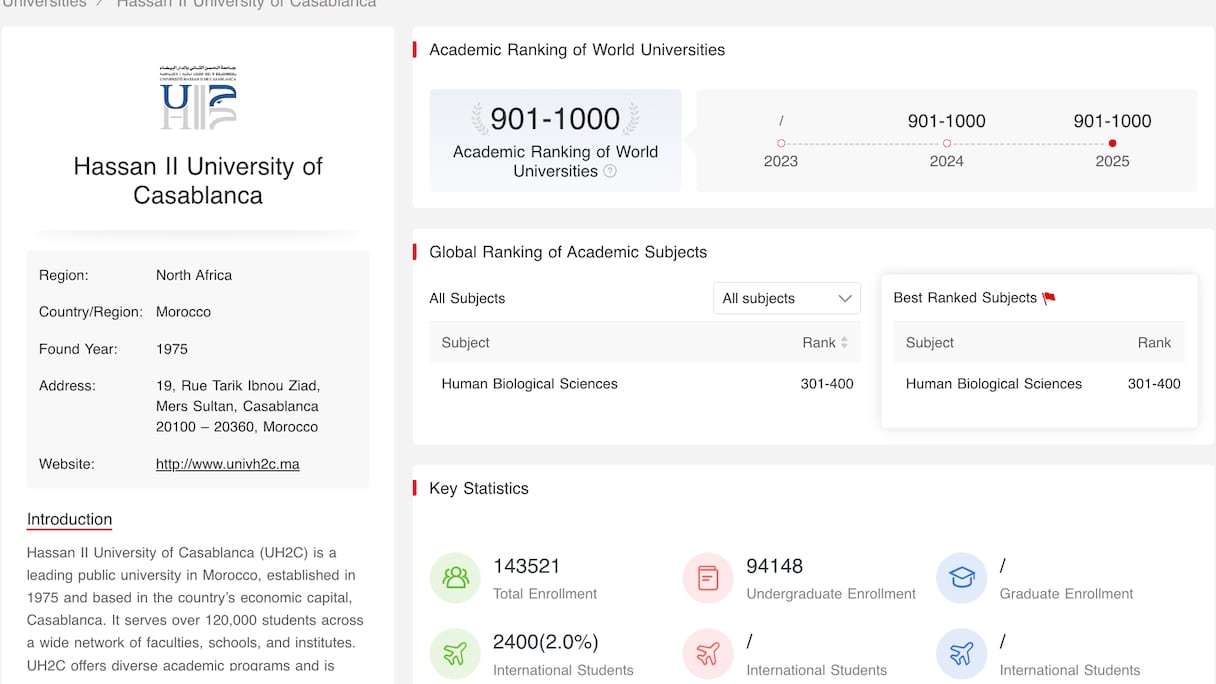This screenshot has height=684, width=1216.
Task: Open Human Biological Sciences under Best Ranked Subjects
Action: coord(993,384)
